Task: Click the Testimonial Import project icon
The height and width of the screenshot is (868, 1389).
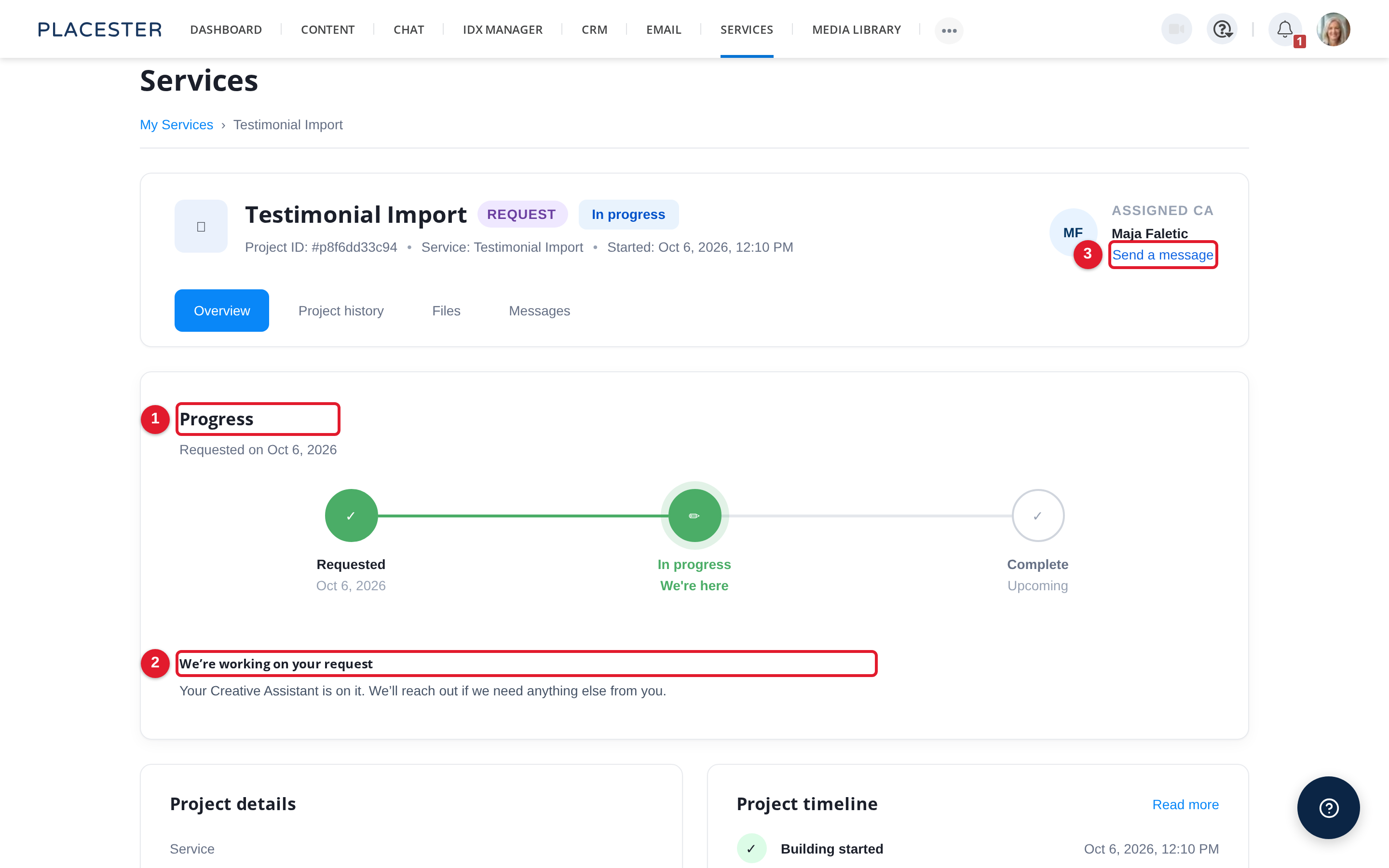Action: click(x=201, y=226)
